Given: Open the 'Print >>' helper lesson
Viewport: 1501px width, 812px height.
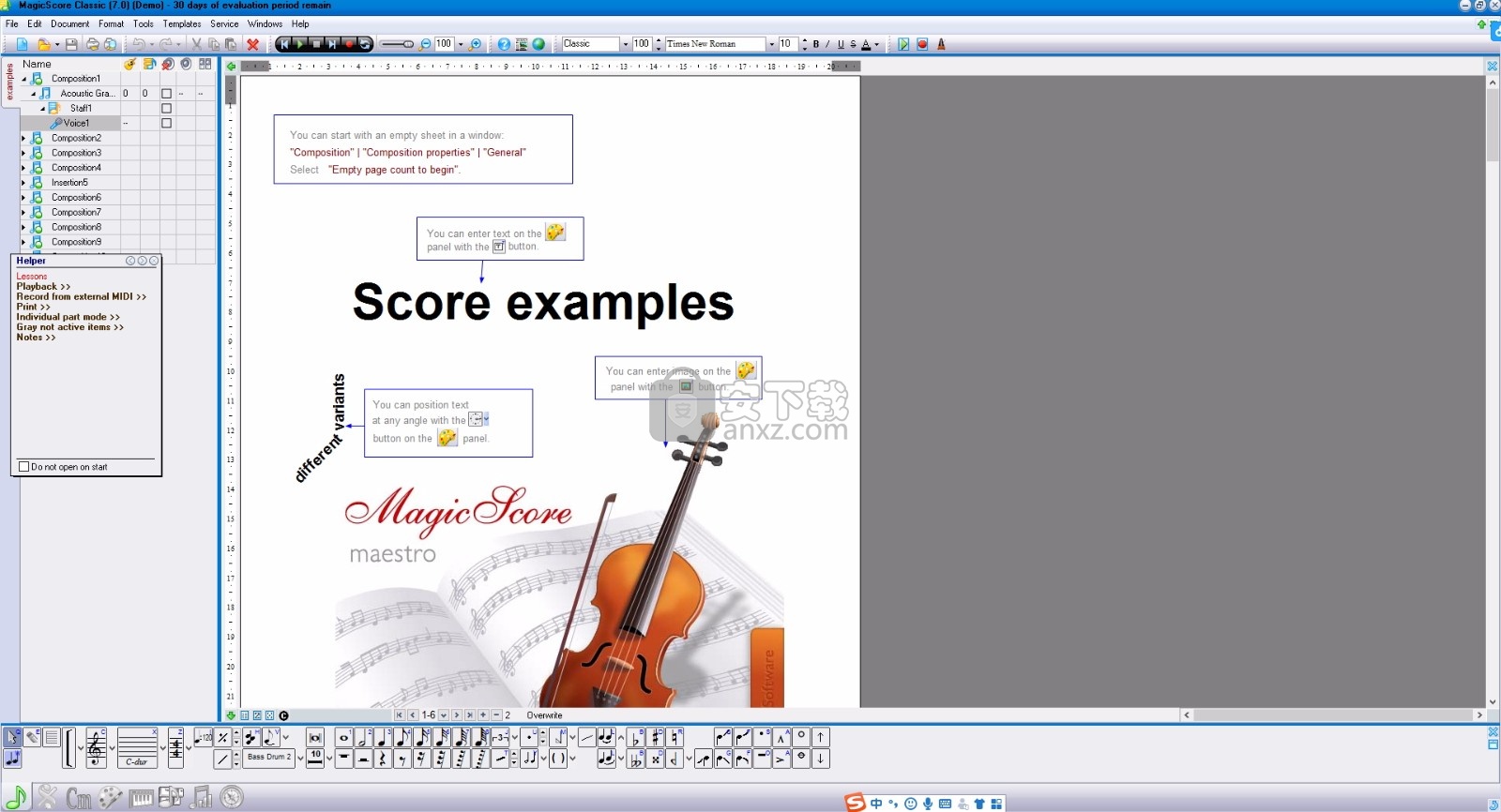Looking at the screenshot, I should 33,307.
